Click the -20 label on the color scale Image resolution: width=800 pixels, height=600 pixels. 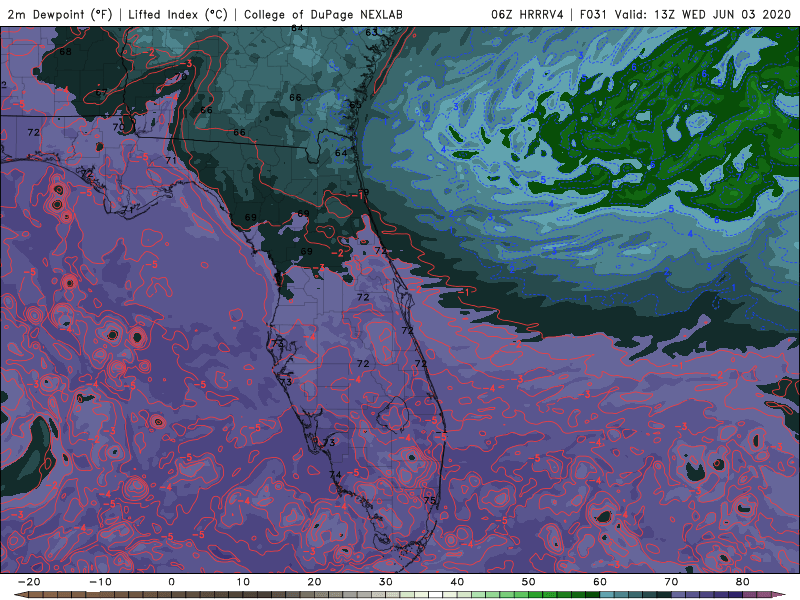(x=29, y=582)
